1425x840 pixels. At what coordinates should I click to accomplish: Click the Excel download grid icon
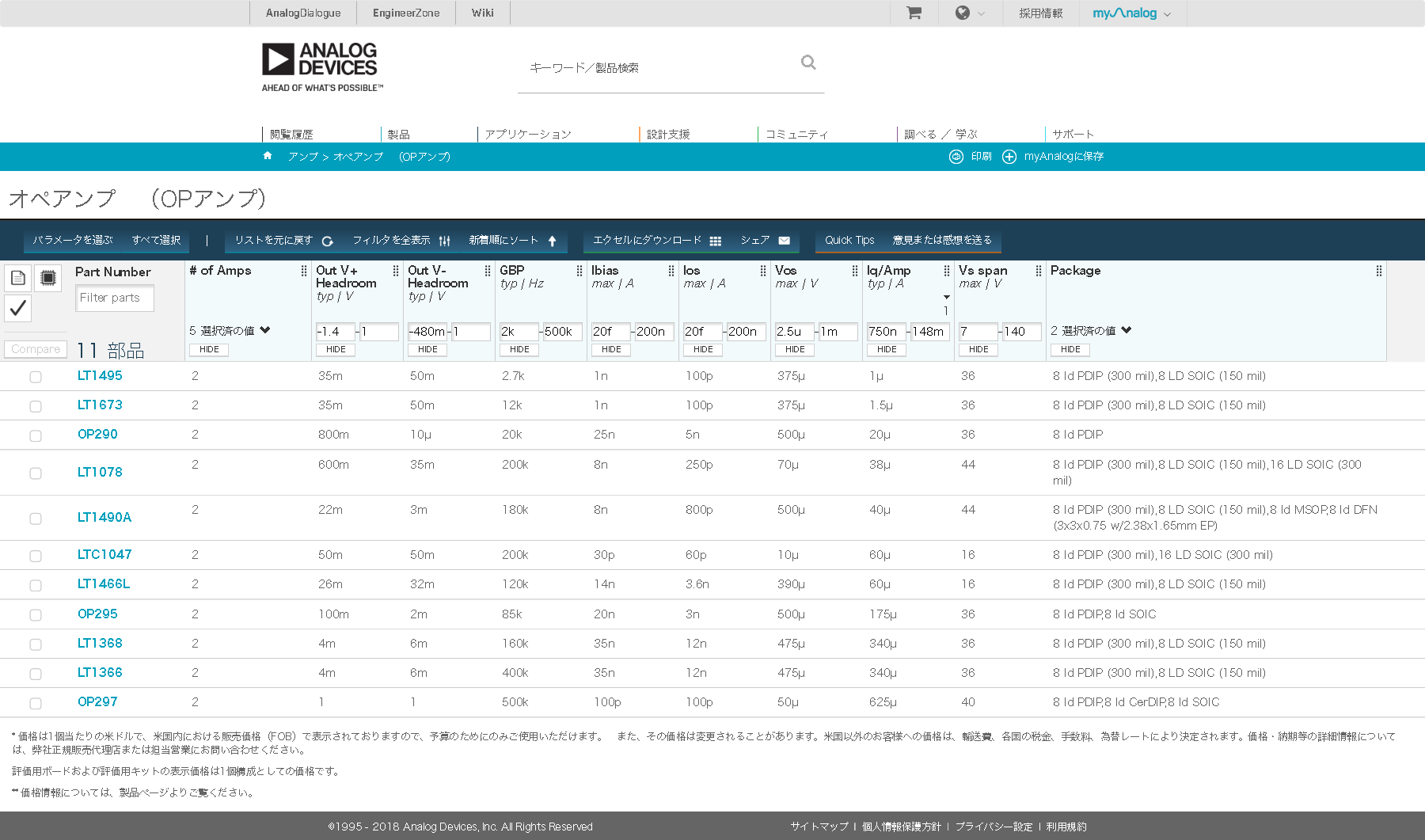click(716, 241)
